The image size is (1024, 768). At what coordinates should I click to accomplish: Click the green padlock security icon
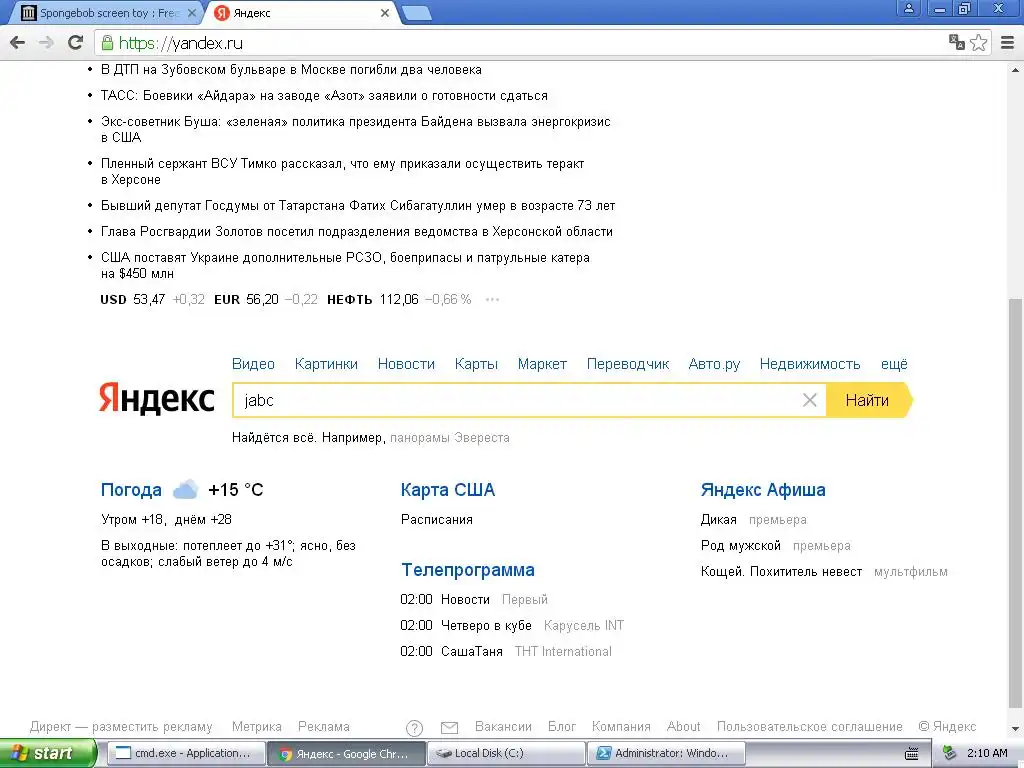107,43
